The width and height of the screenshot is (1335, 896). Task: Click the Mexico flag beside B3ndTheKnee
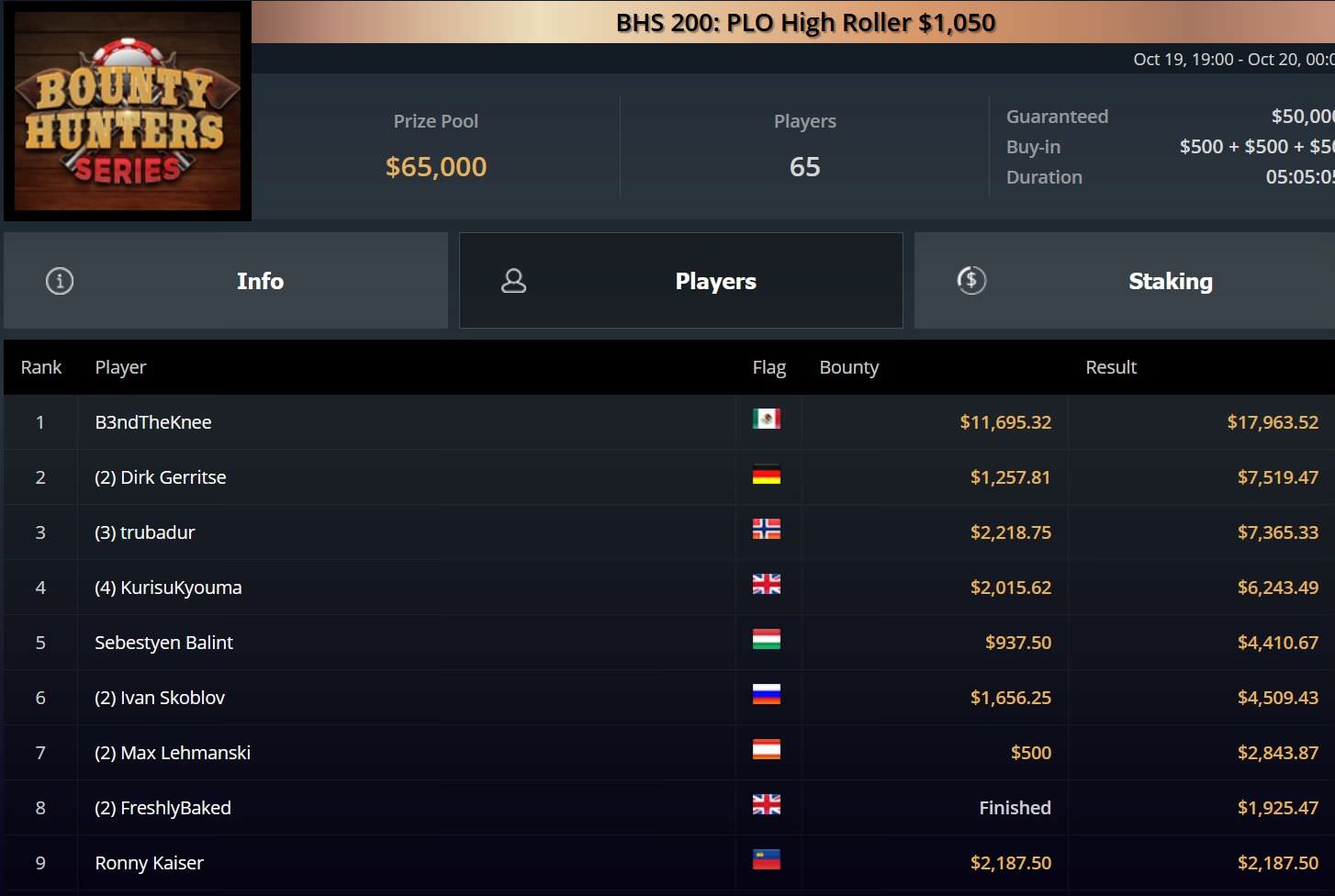click(767, 420)
